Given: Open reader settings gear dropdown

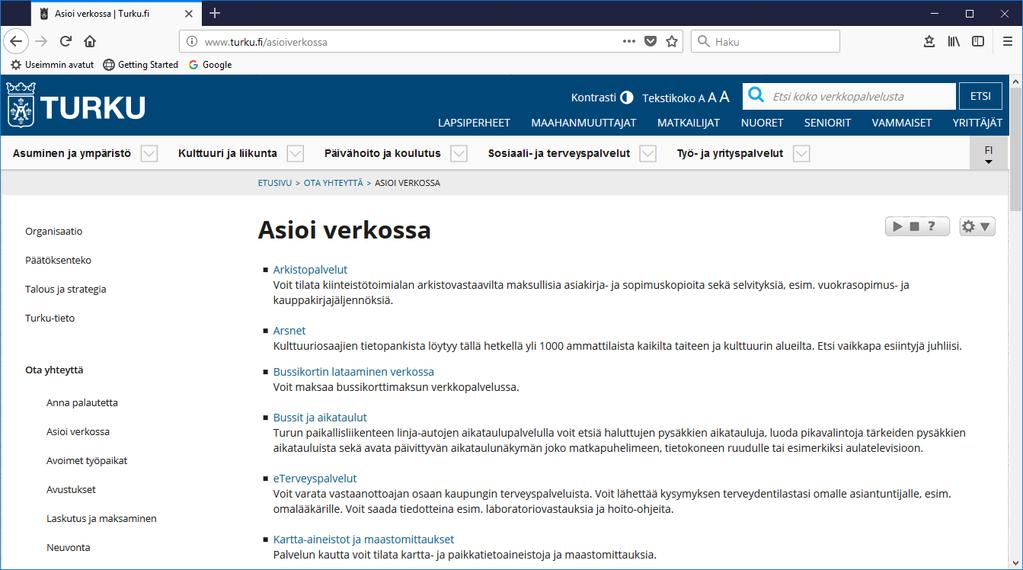Looking at the screenshot, I should pyautogui.click(x=977, y=226).
